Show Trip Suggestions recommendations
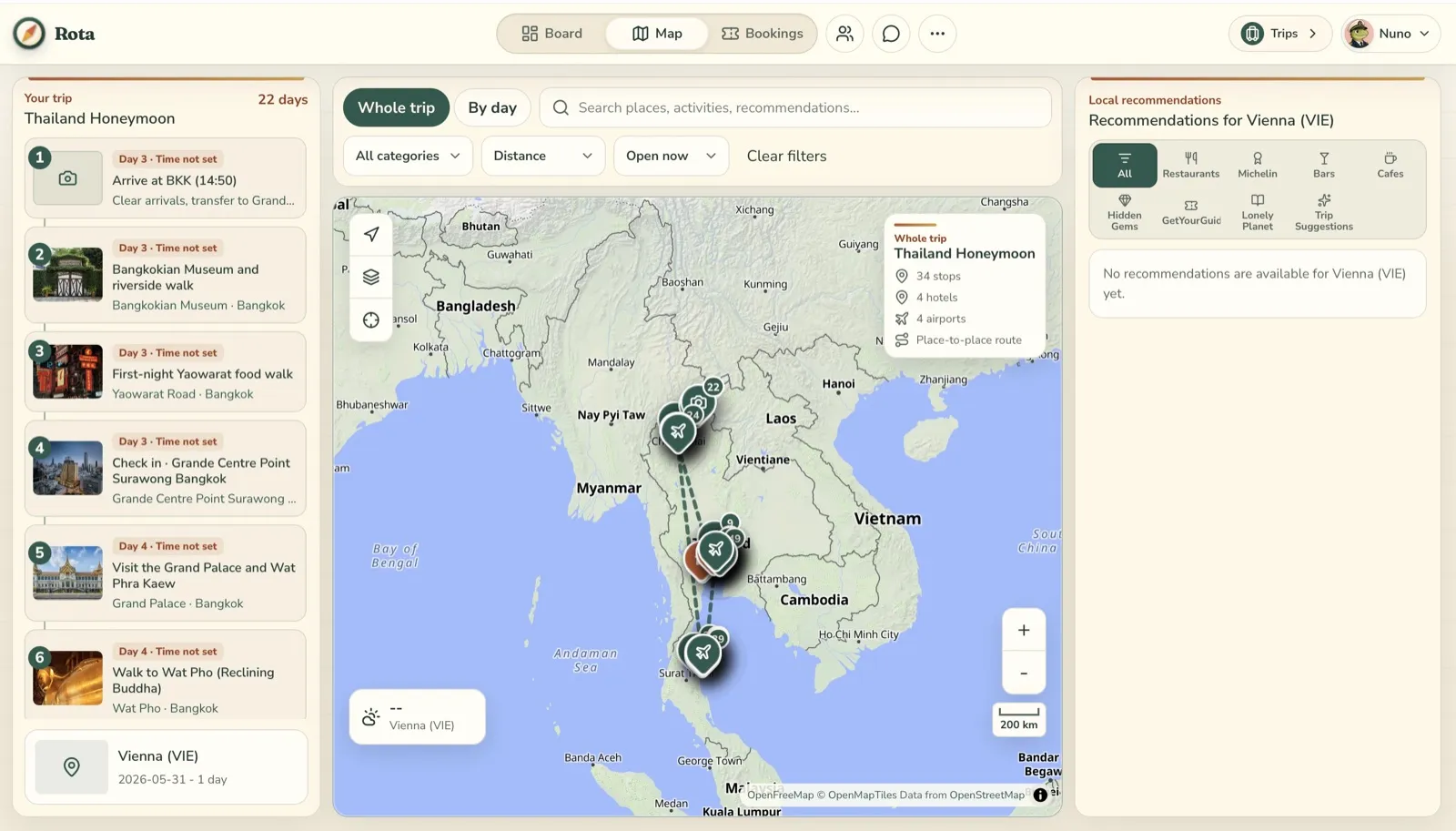The height and width of the screenshot is (831, 1456). point(1324,212)
